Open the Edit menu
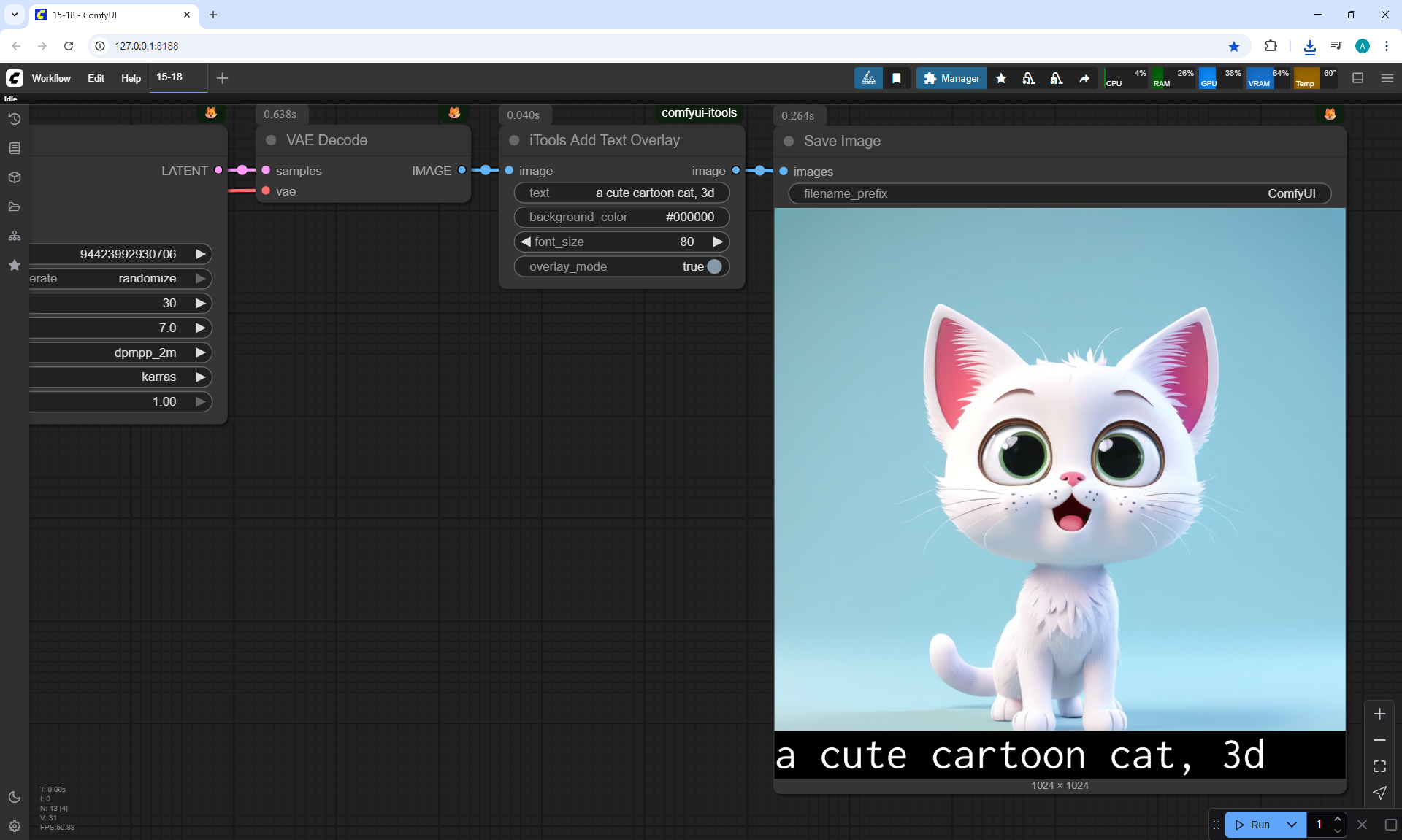Viewport: 1402px width, 840px height. click(x=96, y=78)
